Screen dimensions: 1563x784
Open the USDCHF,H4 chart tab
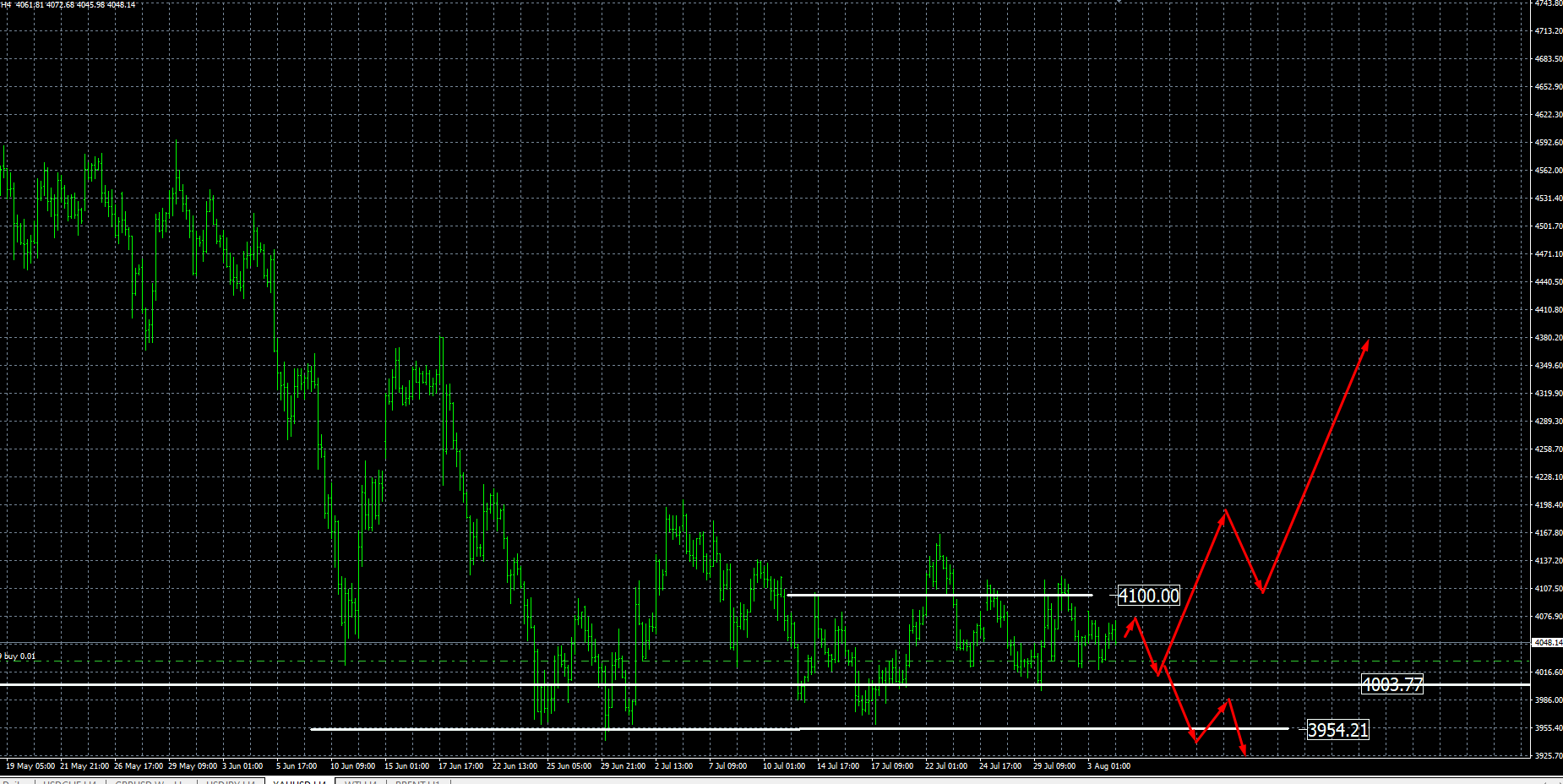70,781
